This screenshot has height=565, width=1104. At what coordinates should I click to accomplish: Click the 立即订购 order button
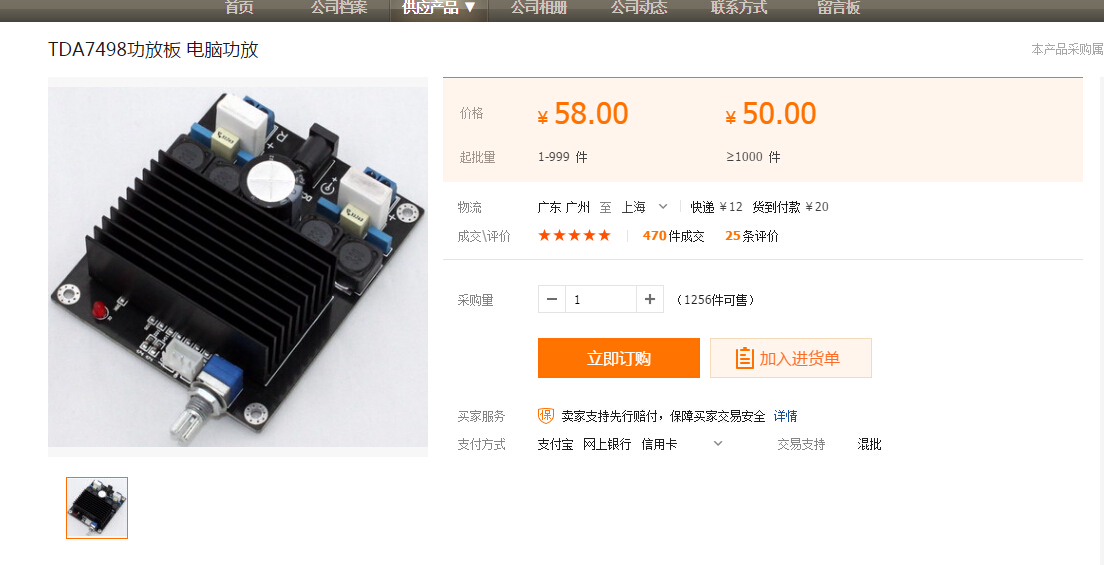click(619, 358)
